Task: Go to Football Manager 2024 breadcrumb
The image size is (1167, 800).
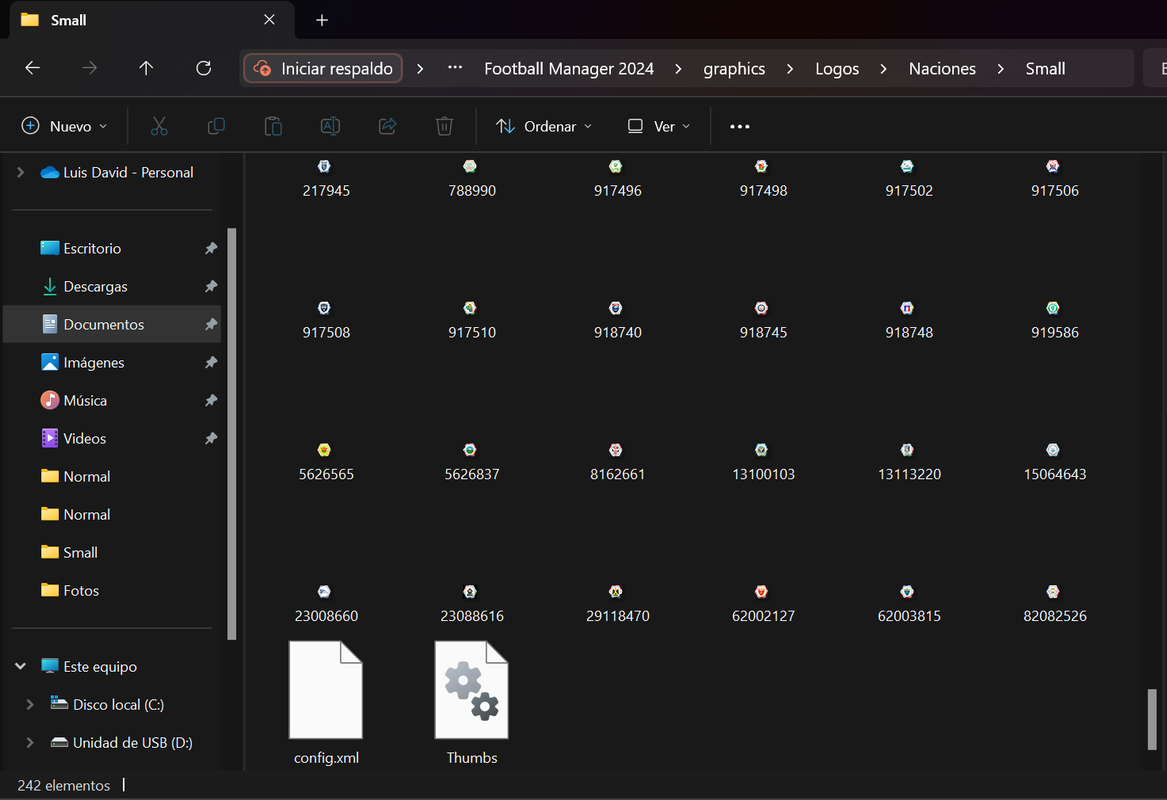Action: point(569,68)
